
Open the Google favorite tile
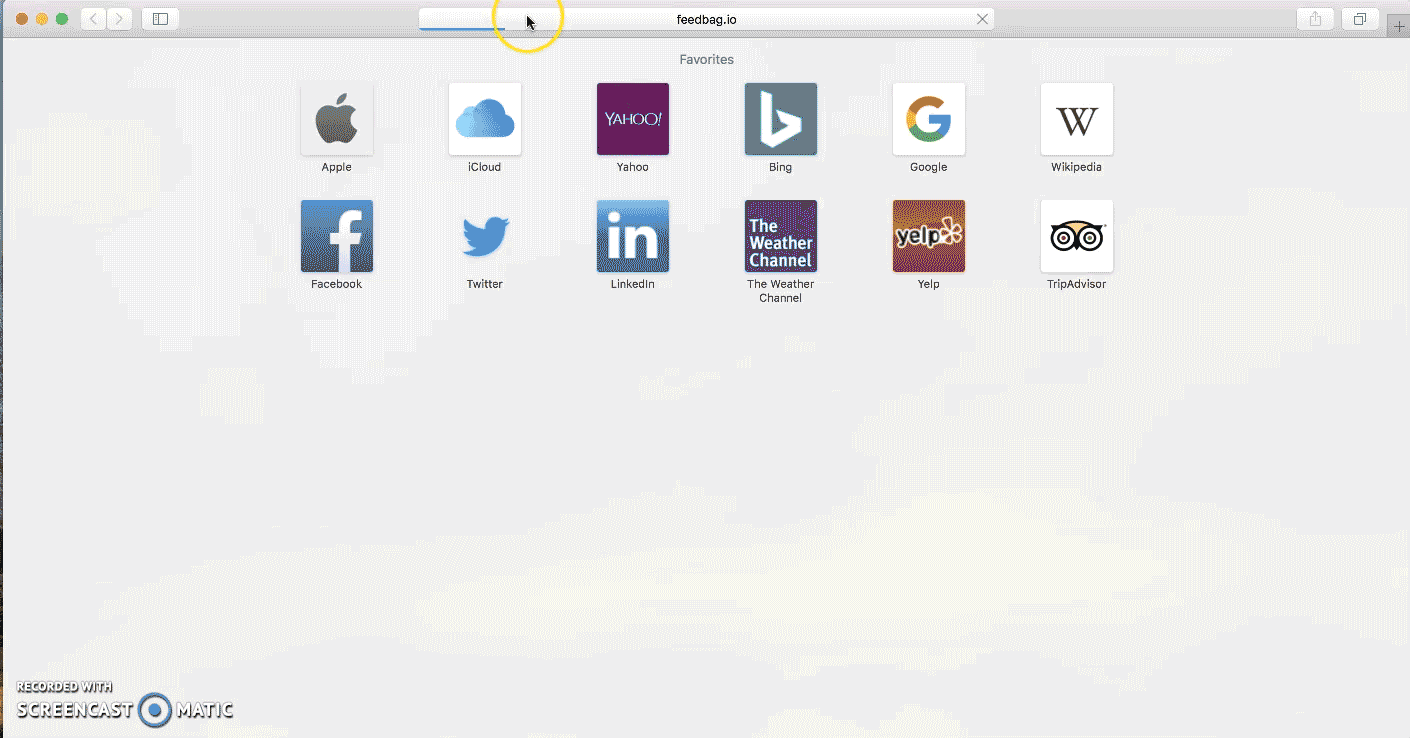[x=929, y=119]
